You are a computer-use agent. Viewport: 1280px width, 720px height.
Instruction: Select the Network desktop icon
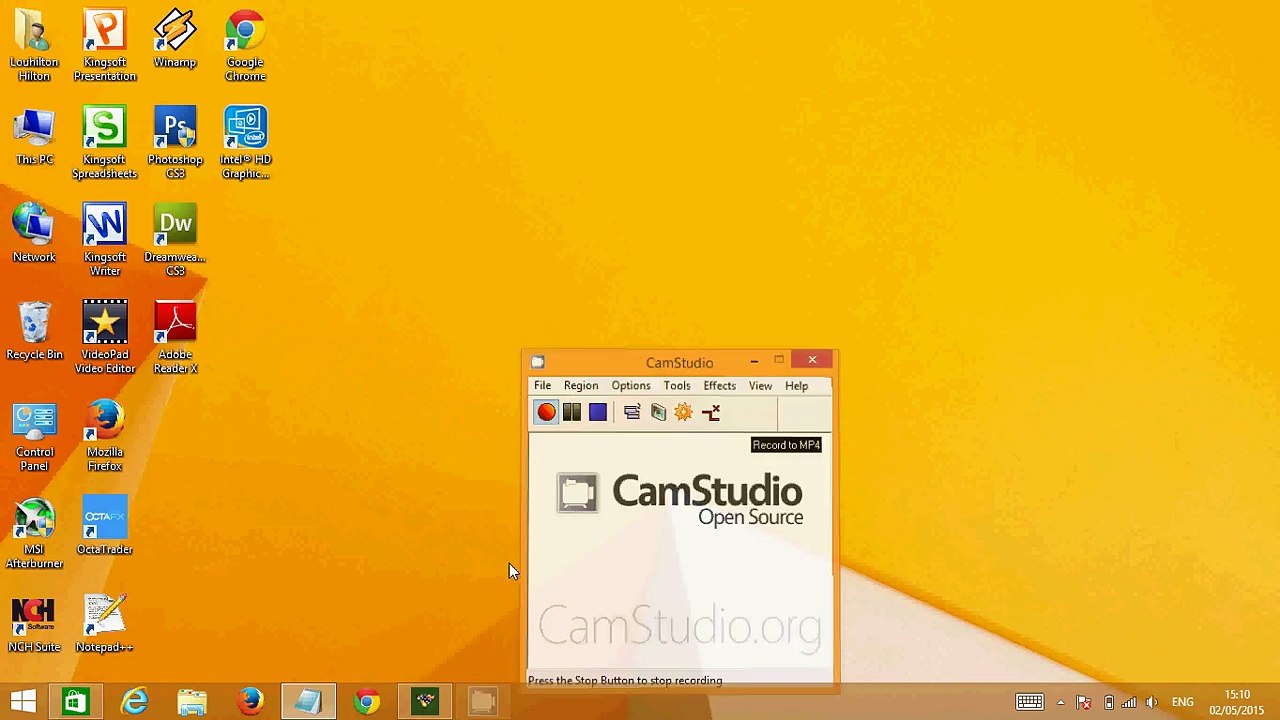[x=34, y=234]
